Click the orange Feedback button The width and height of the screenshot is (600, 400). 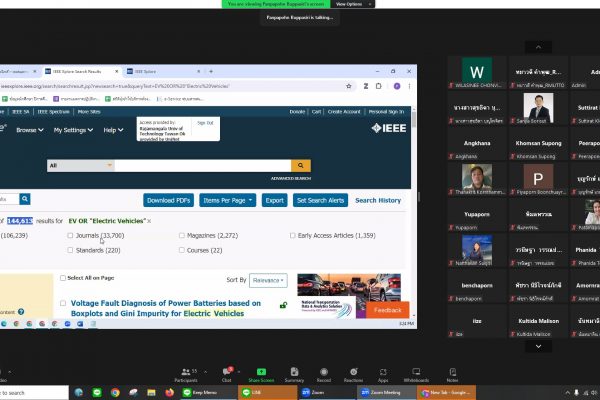pos(388,310)
